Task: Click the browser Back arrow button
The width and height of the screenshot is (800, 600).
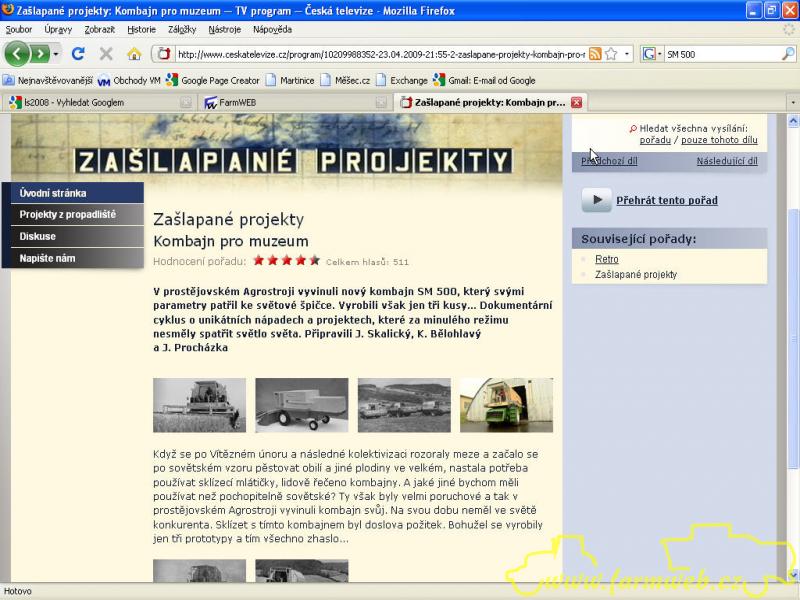Action: pyautogui.click(x=17, y=54)
